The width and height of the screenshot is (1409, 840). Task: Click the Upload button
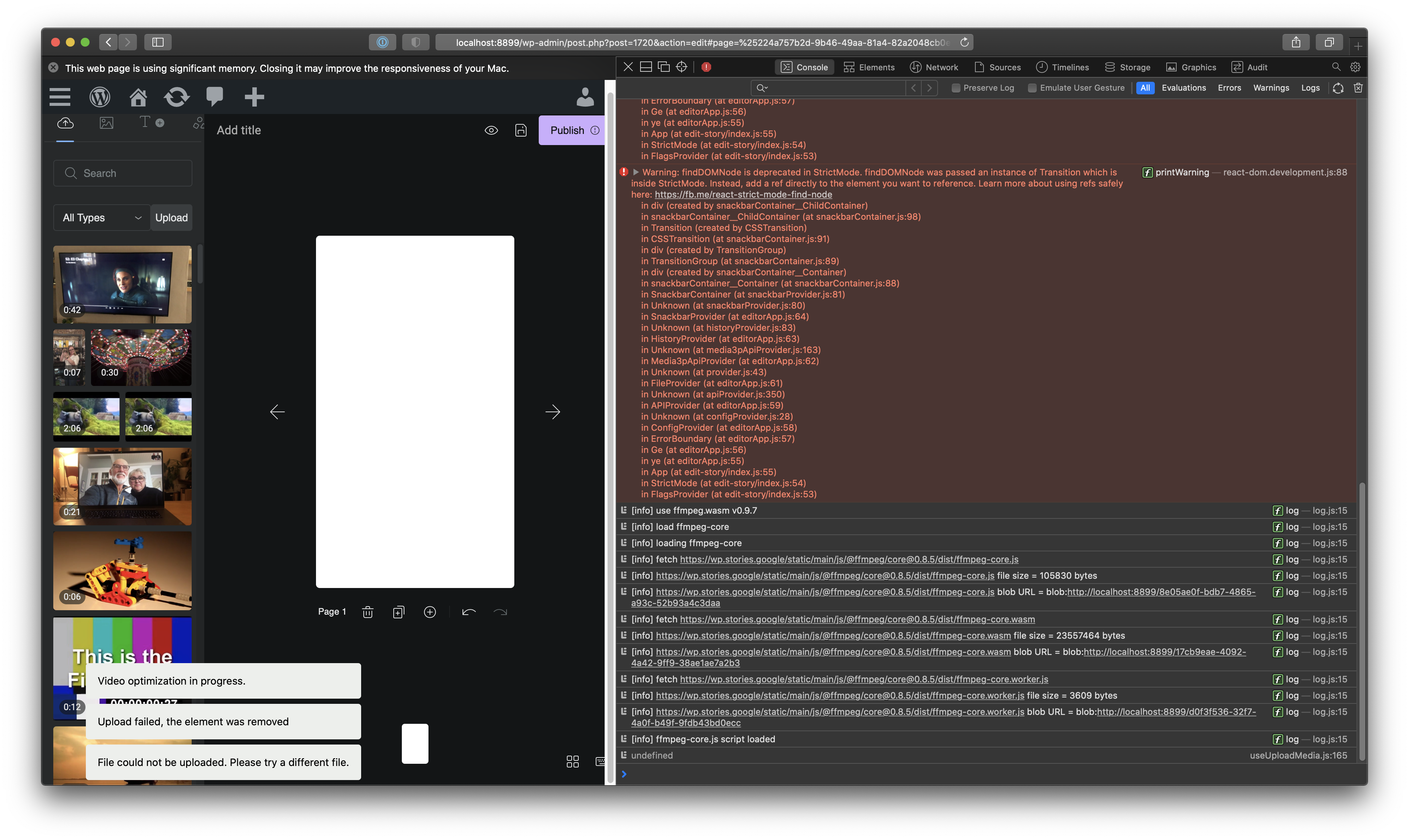pyautogui.click(x=171, y=217)
